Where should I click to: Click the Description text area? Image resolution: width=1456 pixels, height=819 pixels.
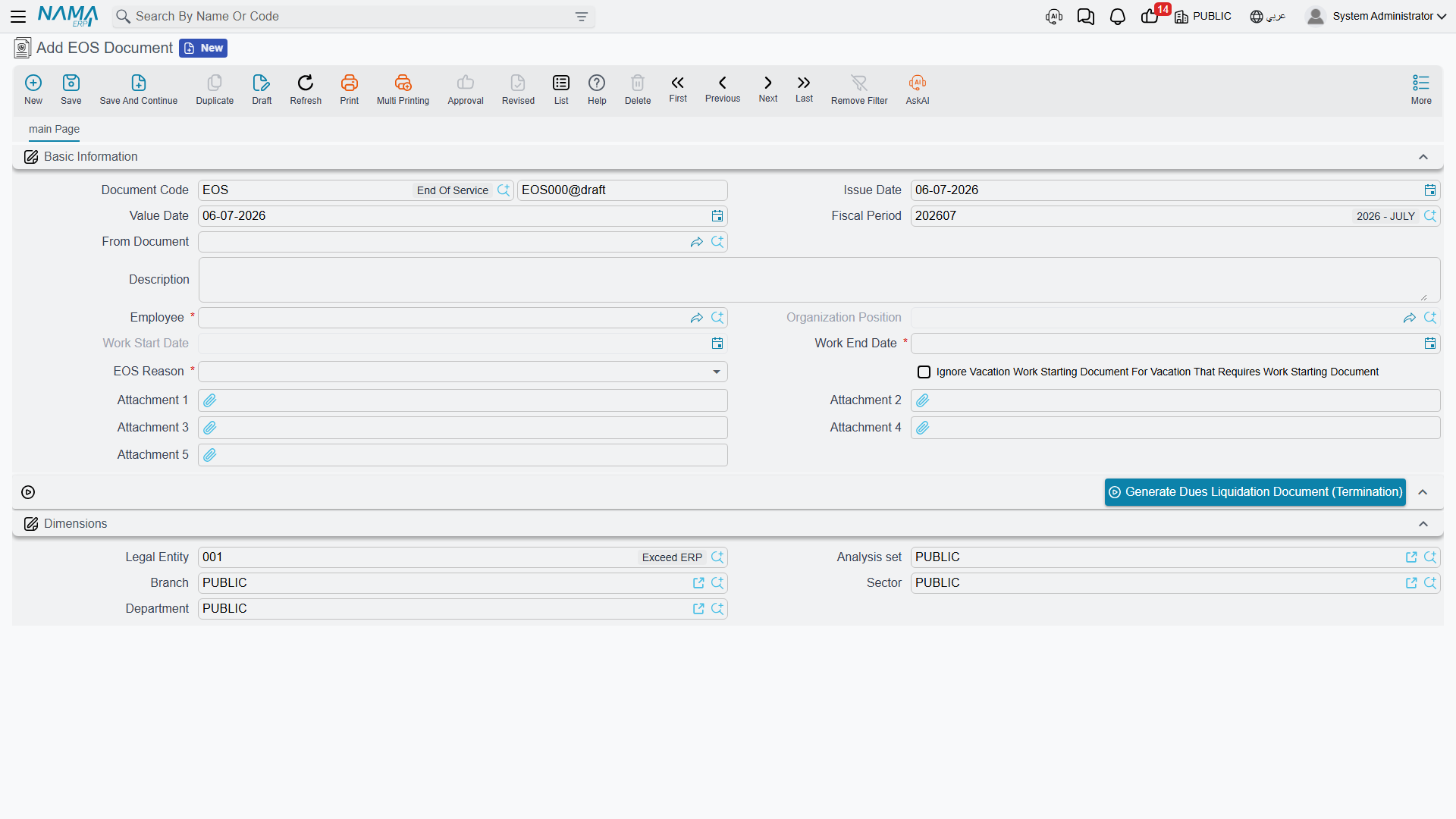[x=819, y=280]
